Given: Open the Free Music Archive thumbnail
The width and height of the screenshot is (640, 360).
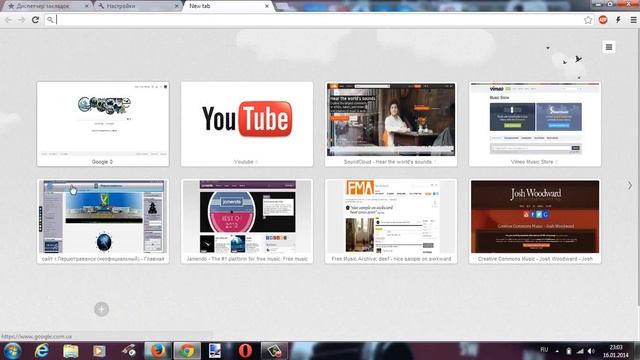Looking at the screenshot, I should [391, 221].
